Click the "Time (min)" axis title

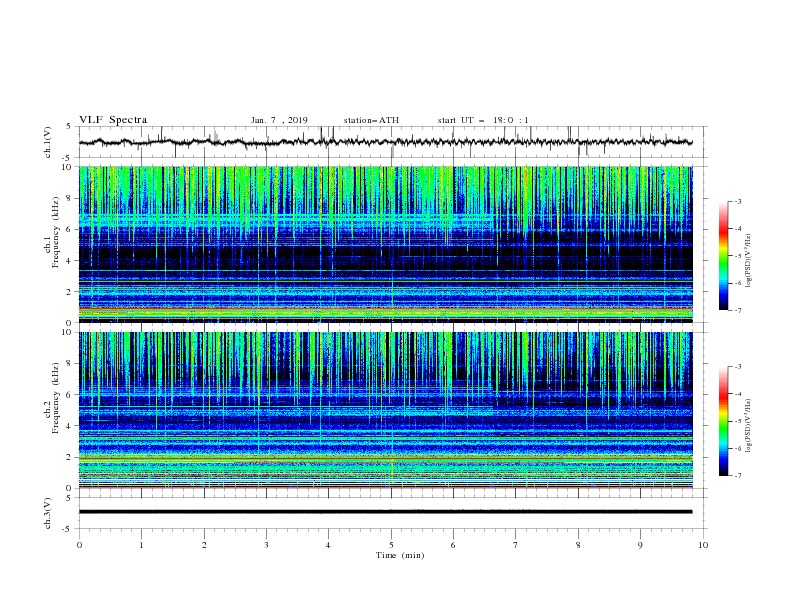pos(400,555)
